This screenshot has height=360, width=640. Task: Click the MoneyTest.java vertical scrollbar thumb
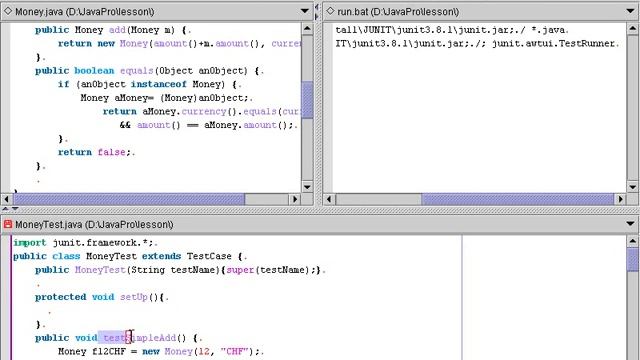tap(633, 260)
